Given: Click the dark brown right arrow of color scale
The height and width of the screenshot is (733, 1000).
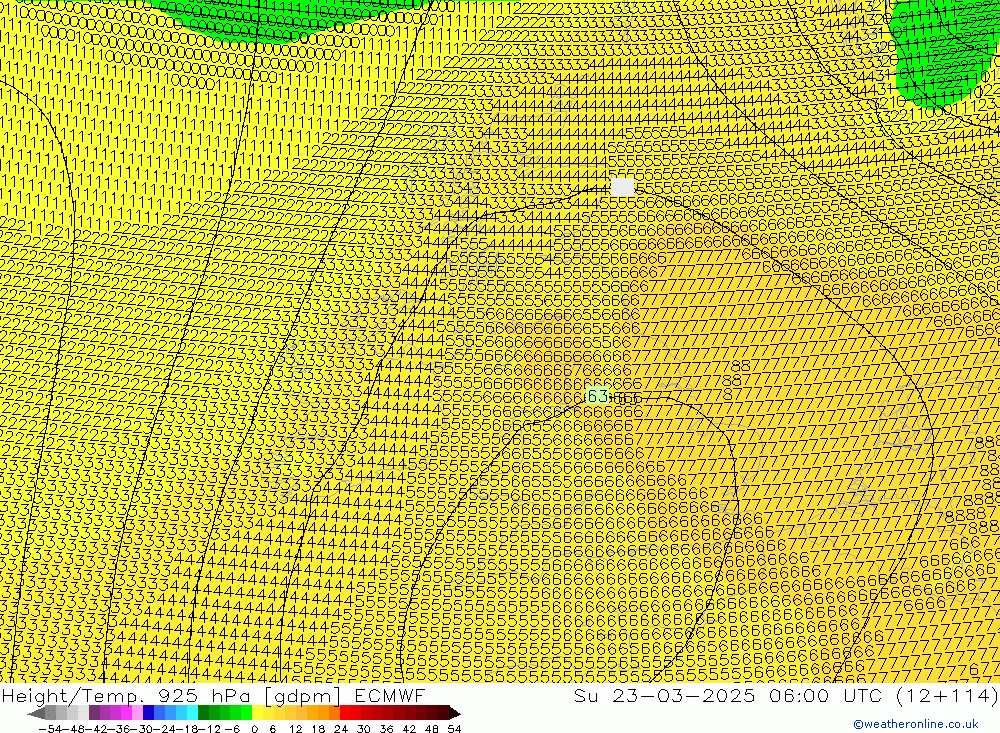Looking at the screenshot, I should click(455, 714).
